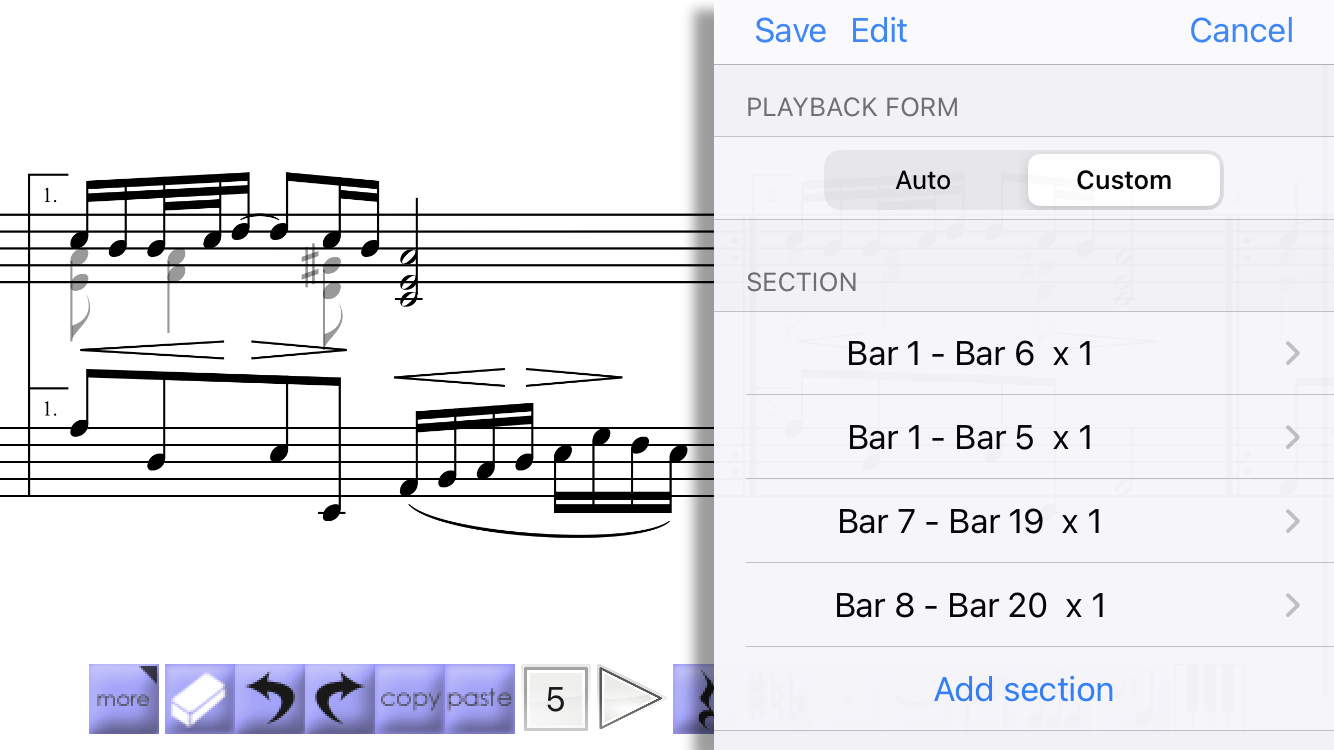Viewport: 1334px width, 750px height.
Task: Undo the last action arrow
Action: [x=270, y=699]
